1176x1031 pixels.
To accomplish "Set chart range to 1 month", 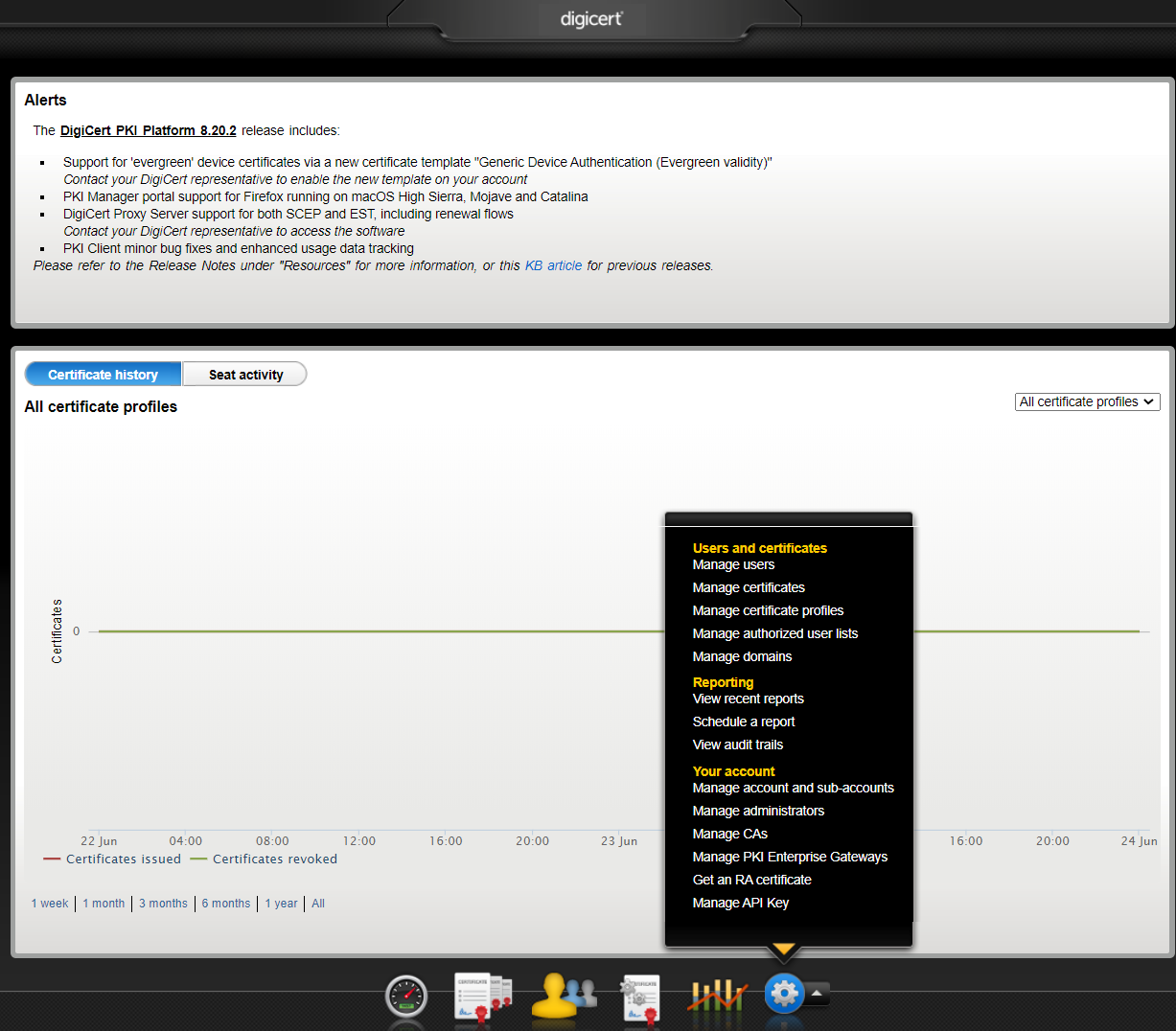I will 104,904.
